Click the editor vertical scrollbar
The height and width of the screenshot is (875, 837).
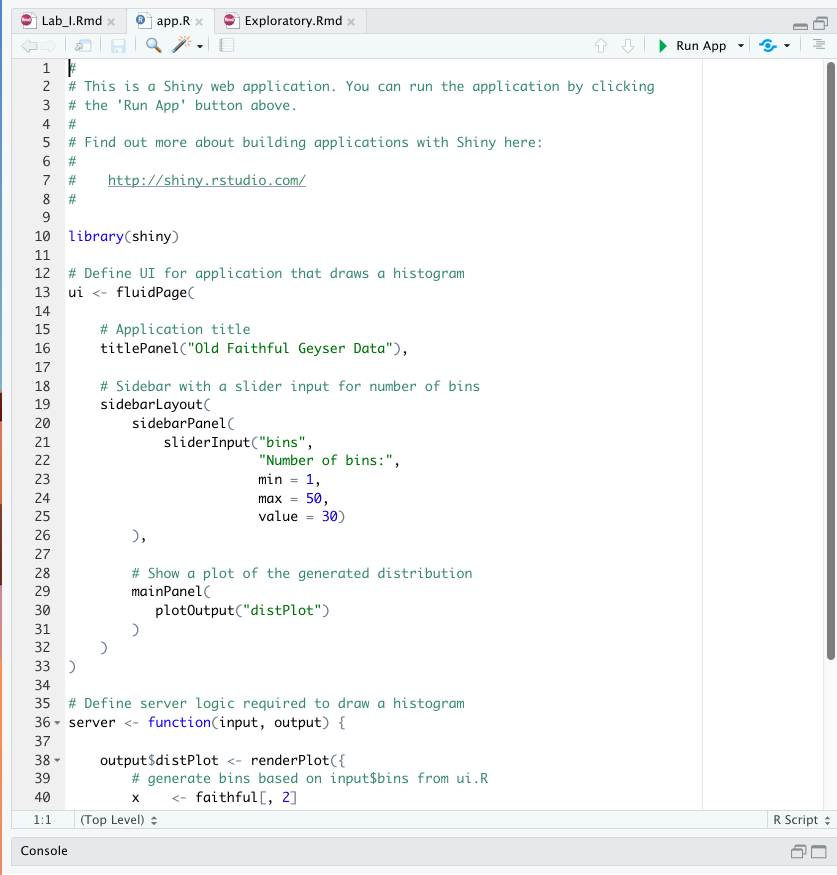point(830,361)
